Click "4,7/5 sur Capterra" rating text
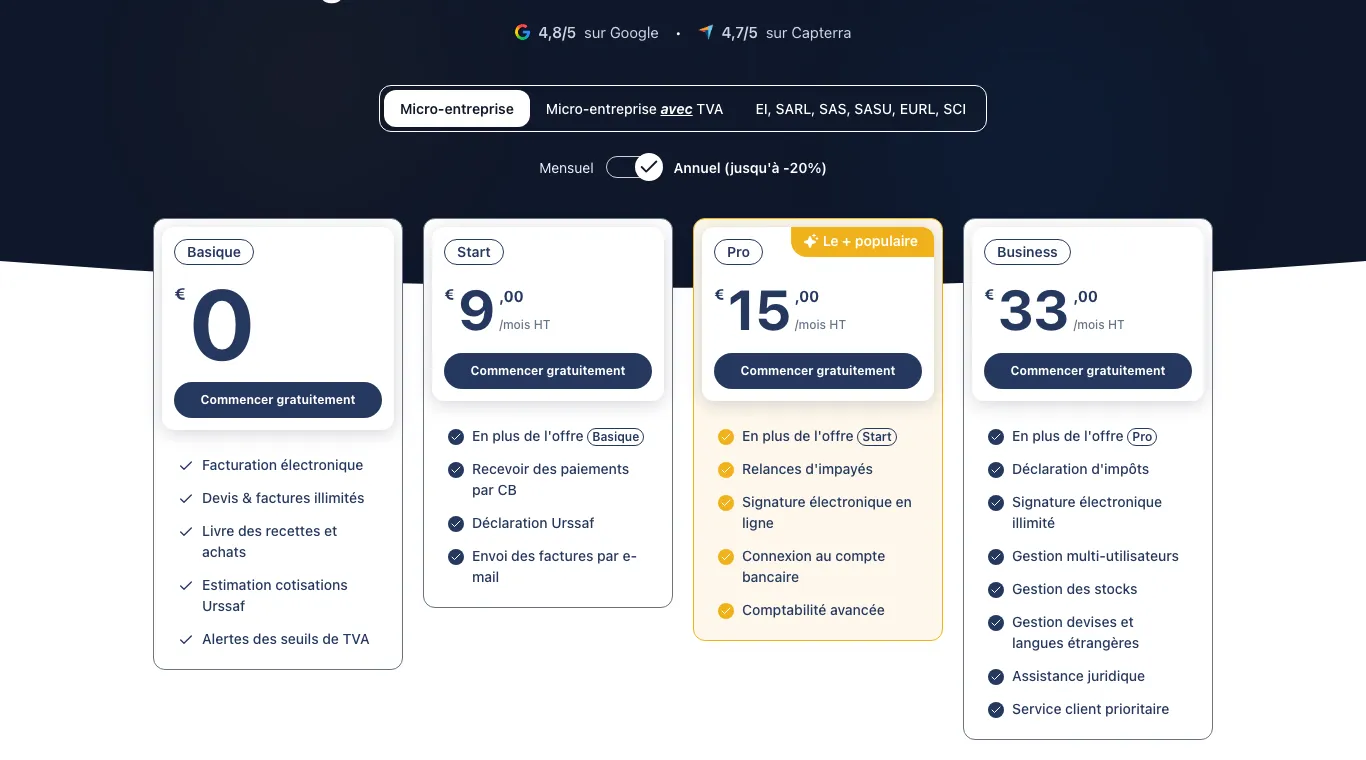The image size is (1366, 760). click(786, 33)
